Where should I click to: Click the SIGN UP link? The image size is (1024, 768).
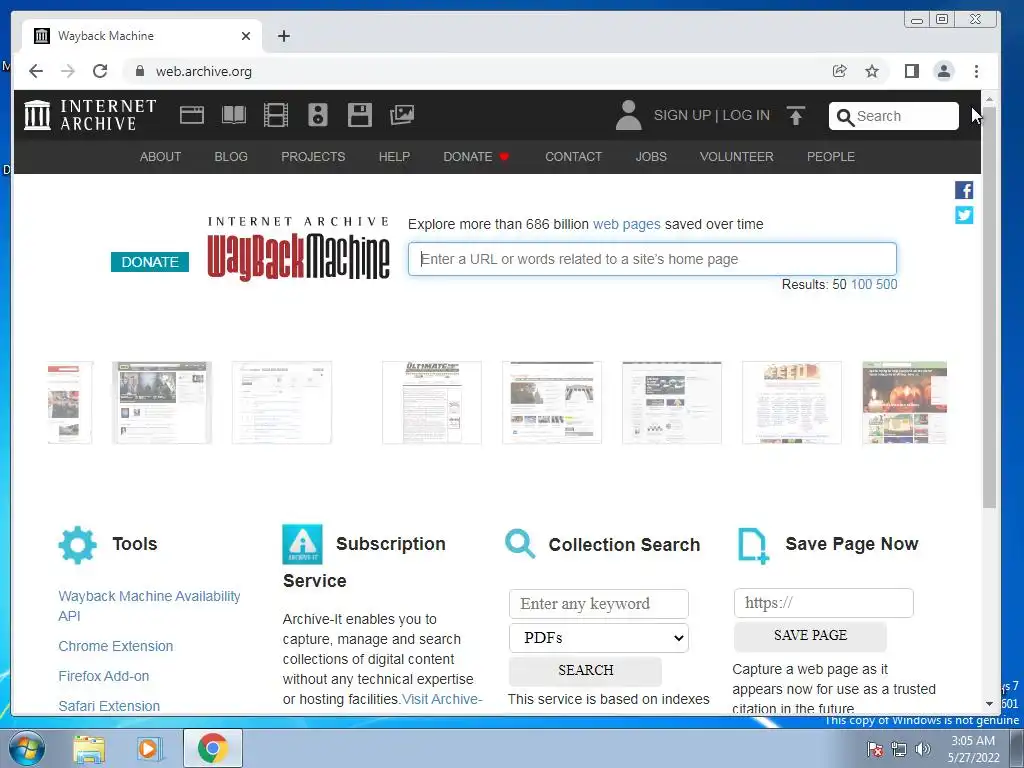[682, 116]
